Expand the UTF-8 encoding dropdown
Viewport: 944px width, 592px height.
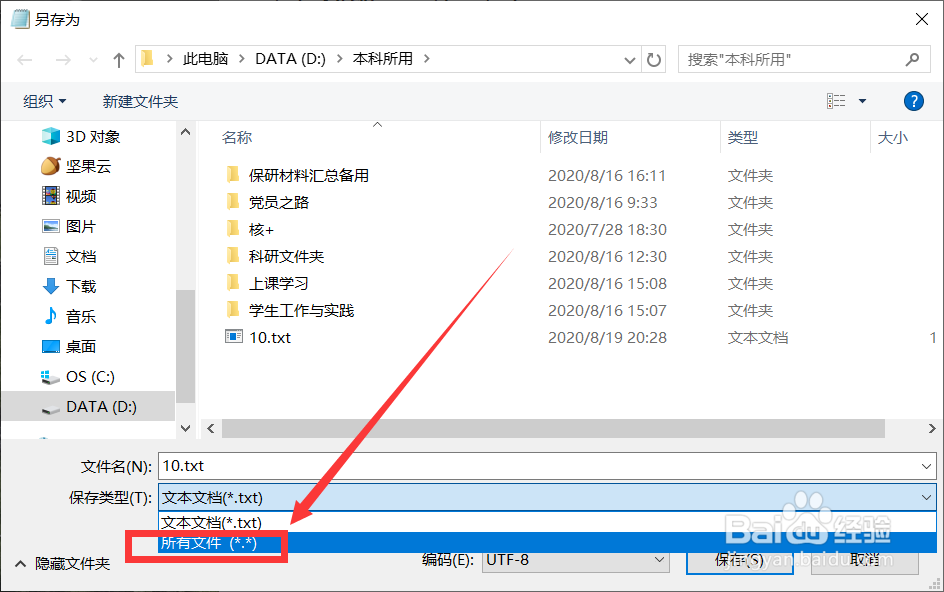point(661,561)
